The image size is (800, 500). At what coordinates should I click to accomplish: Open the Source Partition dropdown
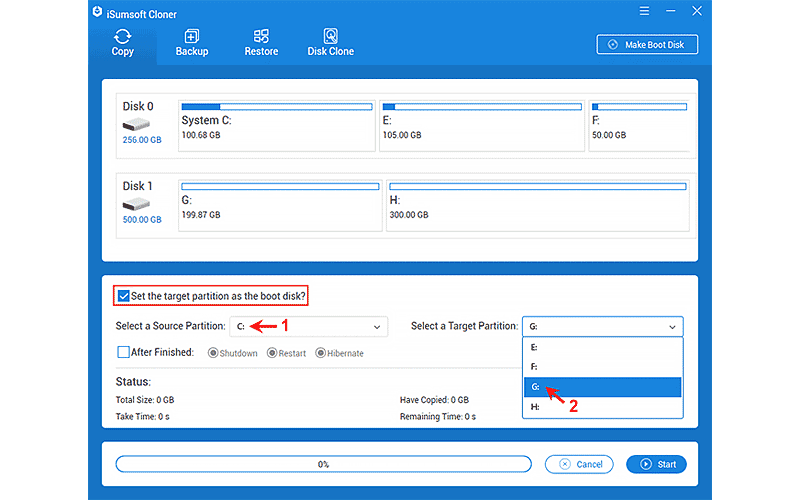pos(309,327)
